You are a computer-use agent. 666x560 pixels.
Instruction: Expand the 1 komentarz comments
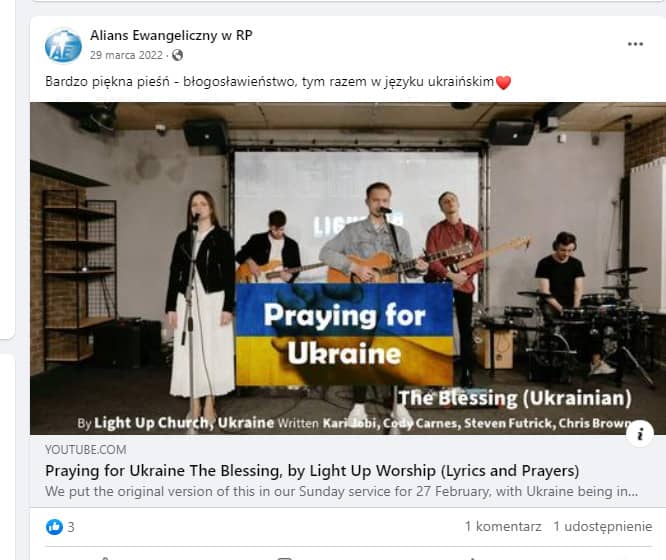pos(503,526)
